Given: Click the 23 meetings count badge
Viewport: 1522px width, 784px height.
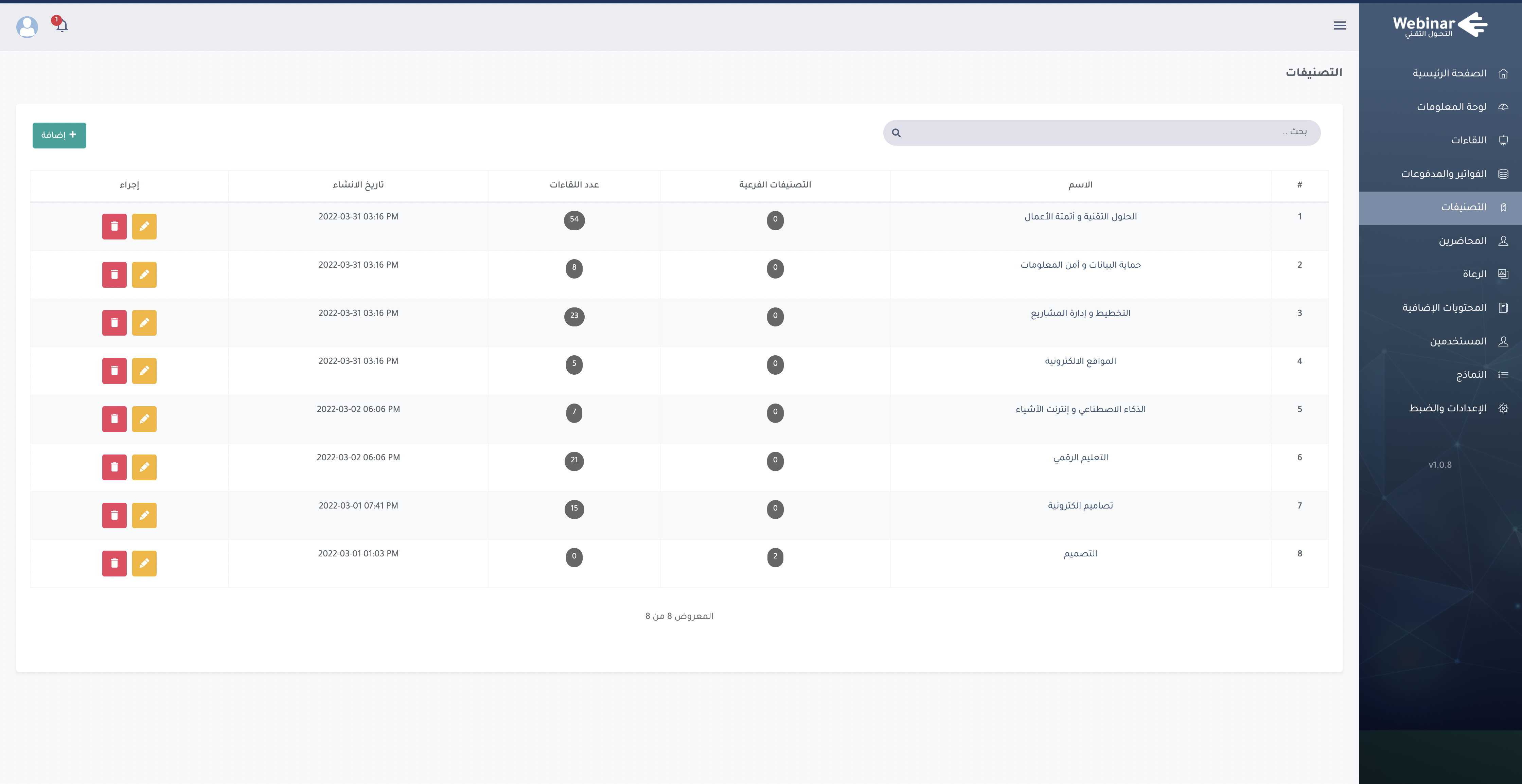Looking at the screenshot, I should (x=574, y=316).
